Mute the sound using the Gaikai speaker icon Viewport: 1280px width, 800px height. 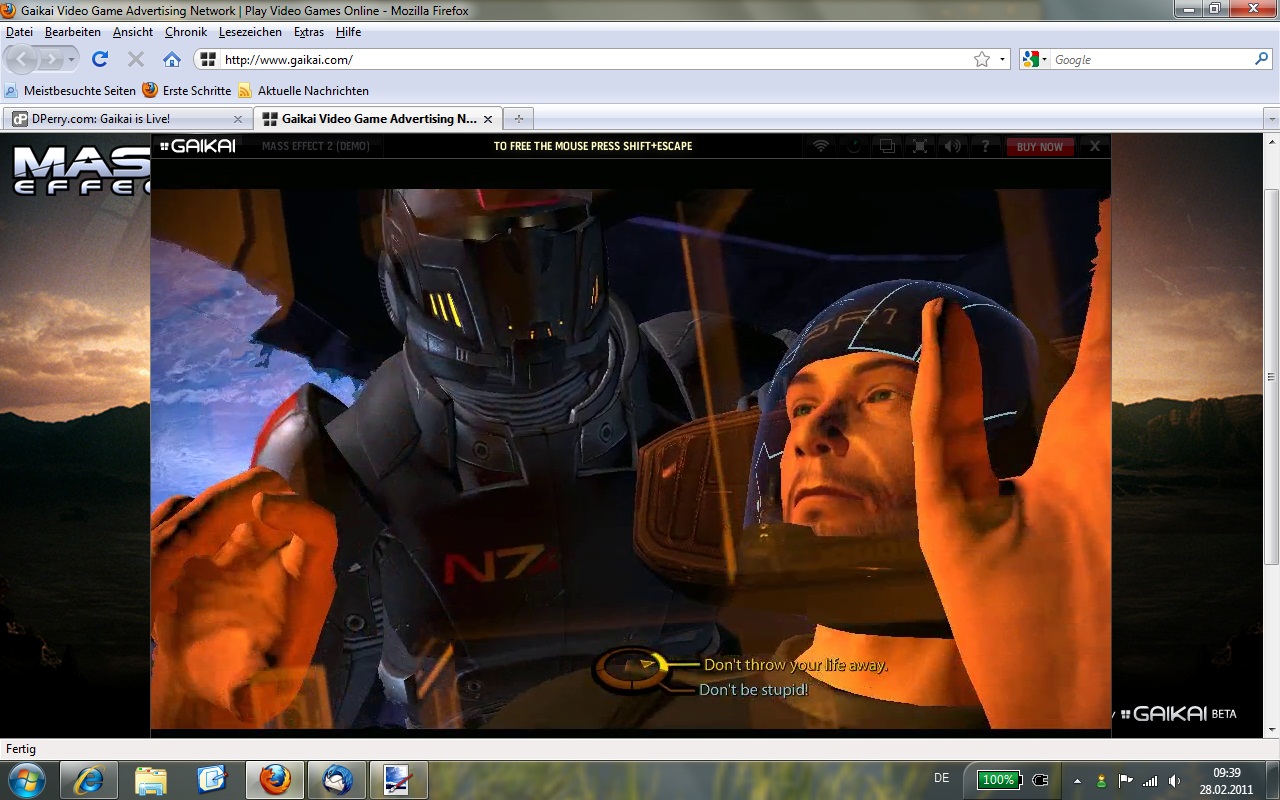coord(952,146)
